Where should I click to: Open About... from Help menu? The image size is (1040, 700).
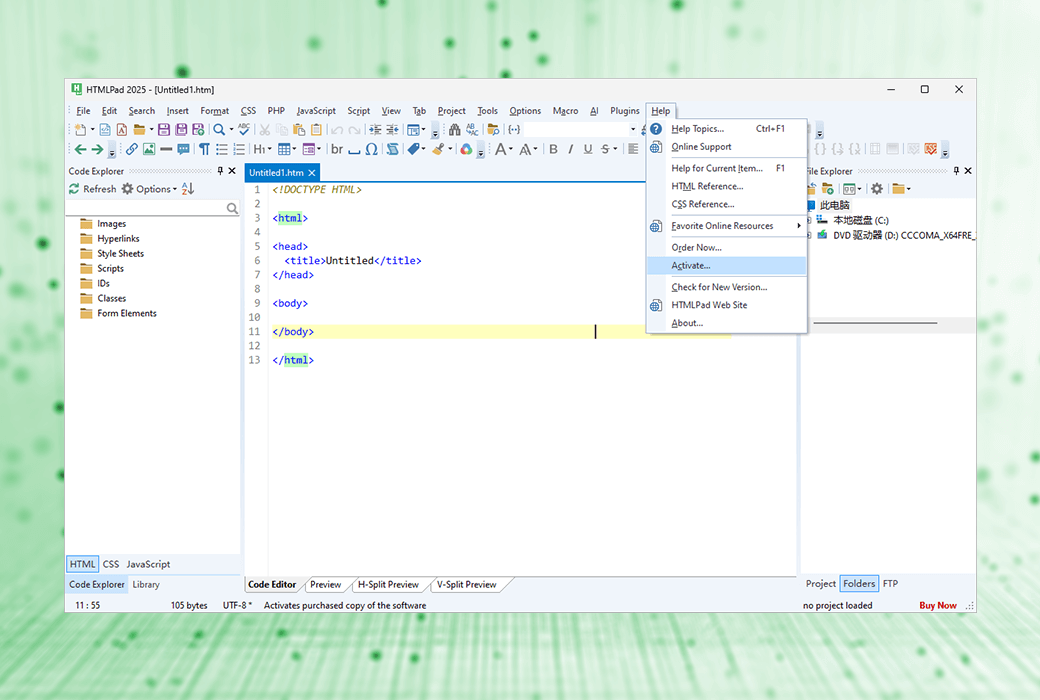pyautogui.click(x=726, y=323)
